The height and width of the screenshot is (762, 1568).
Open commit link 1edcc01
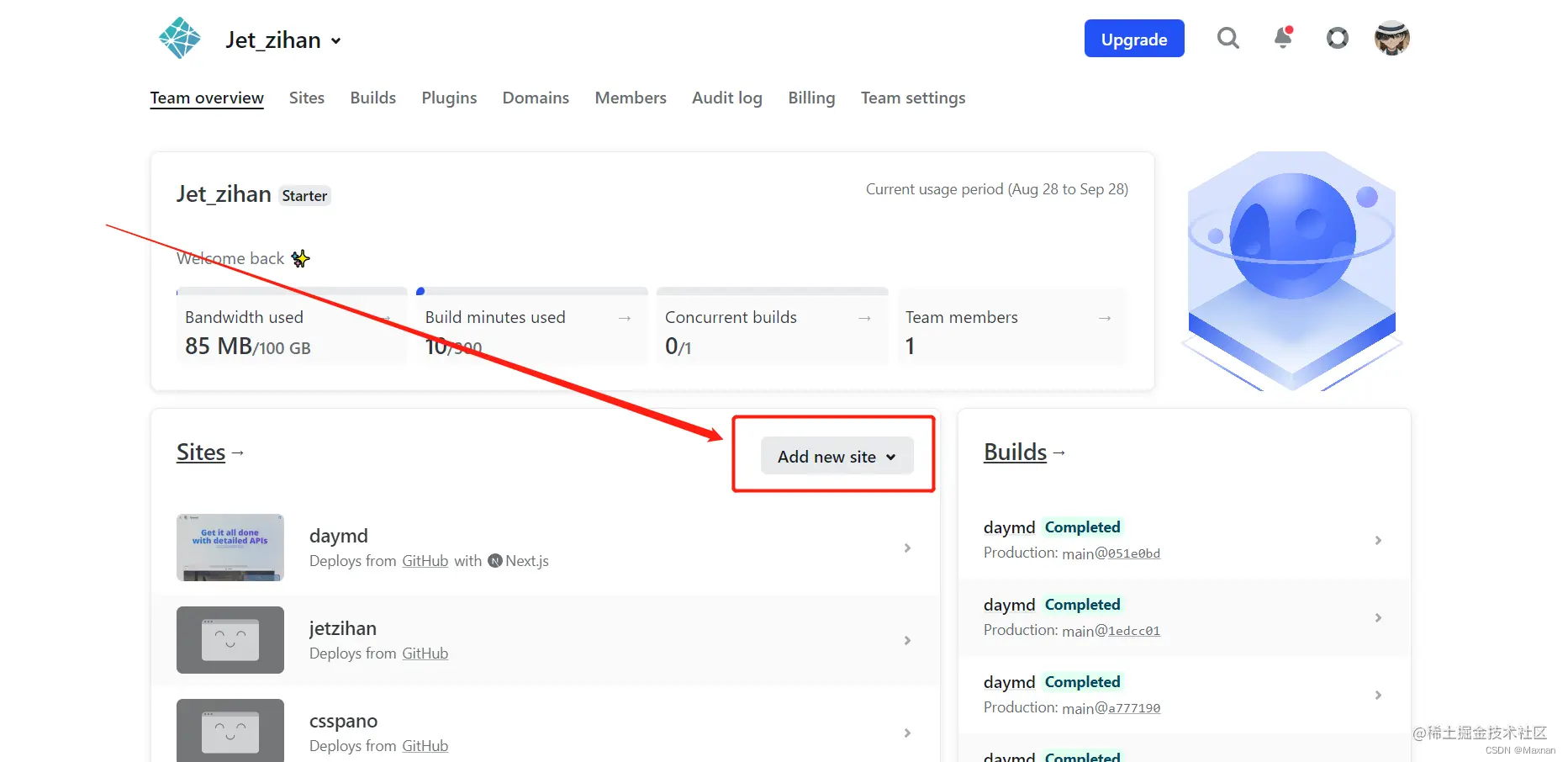tap(1134, 631)
